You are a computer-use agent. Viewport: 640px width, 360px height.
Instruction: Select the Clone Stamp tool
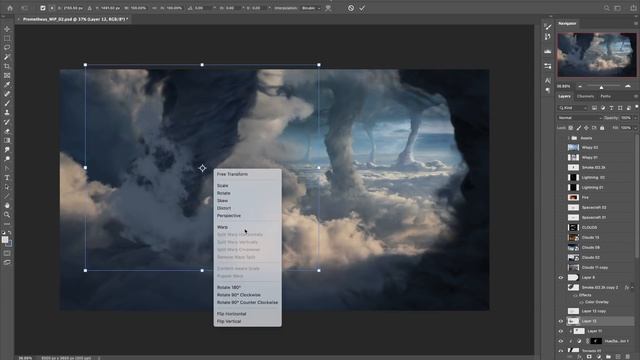pos(7,112)
